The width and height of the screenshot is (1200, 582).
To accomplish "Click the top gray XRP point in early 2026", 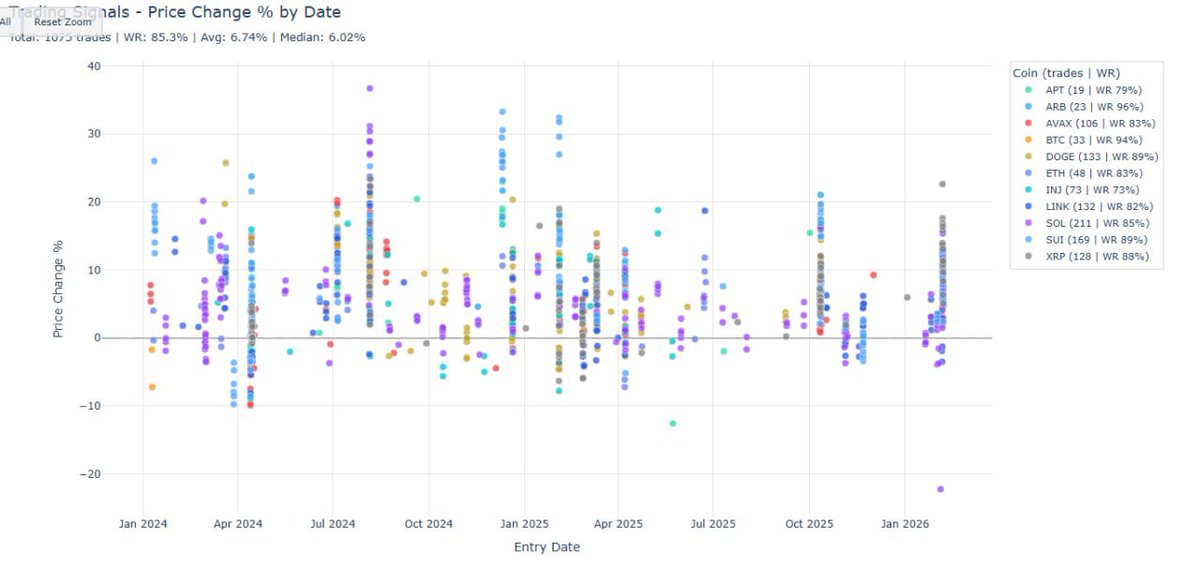I will pos(942,184).
